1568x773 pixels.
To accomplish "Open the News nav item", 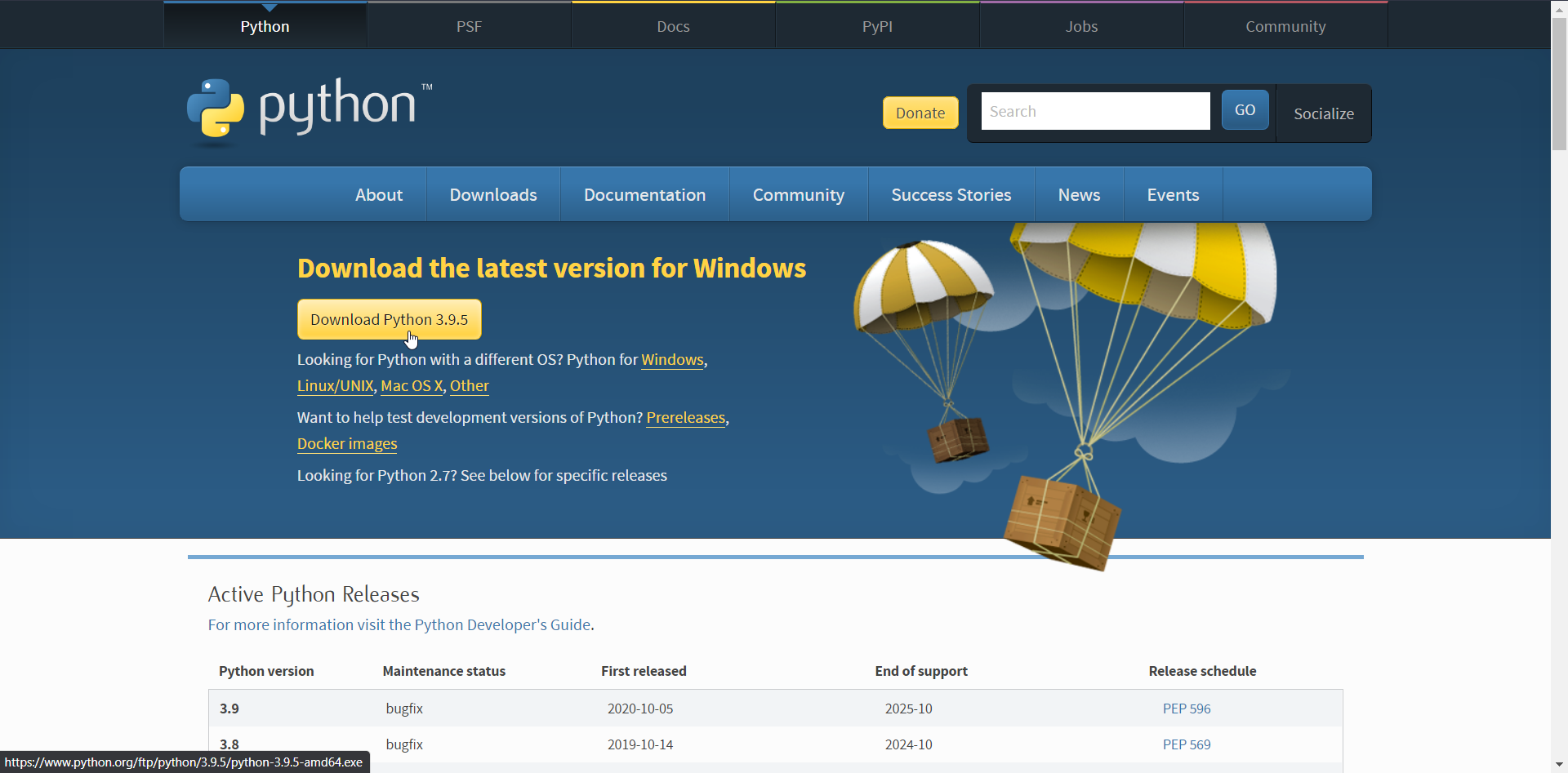I will (x=1080, y=194).
